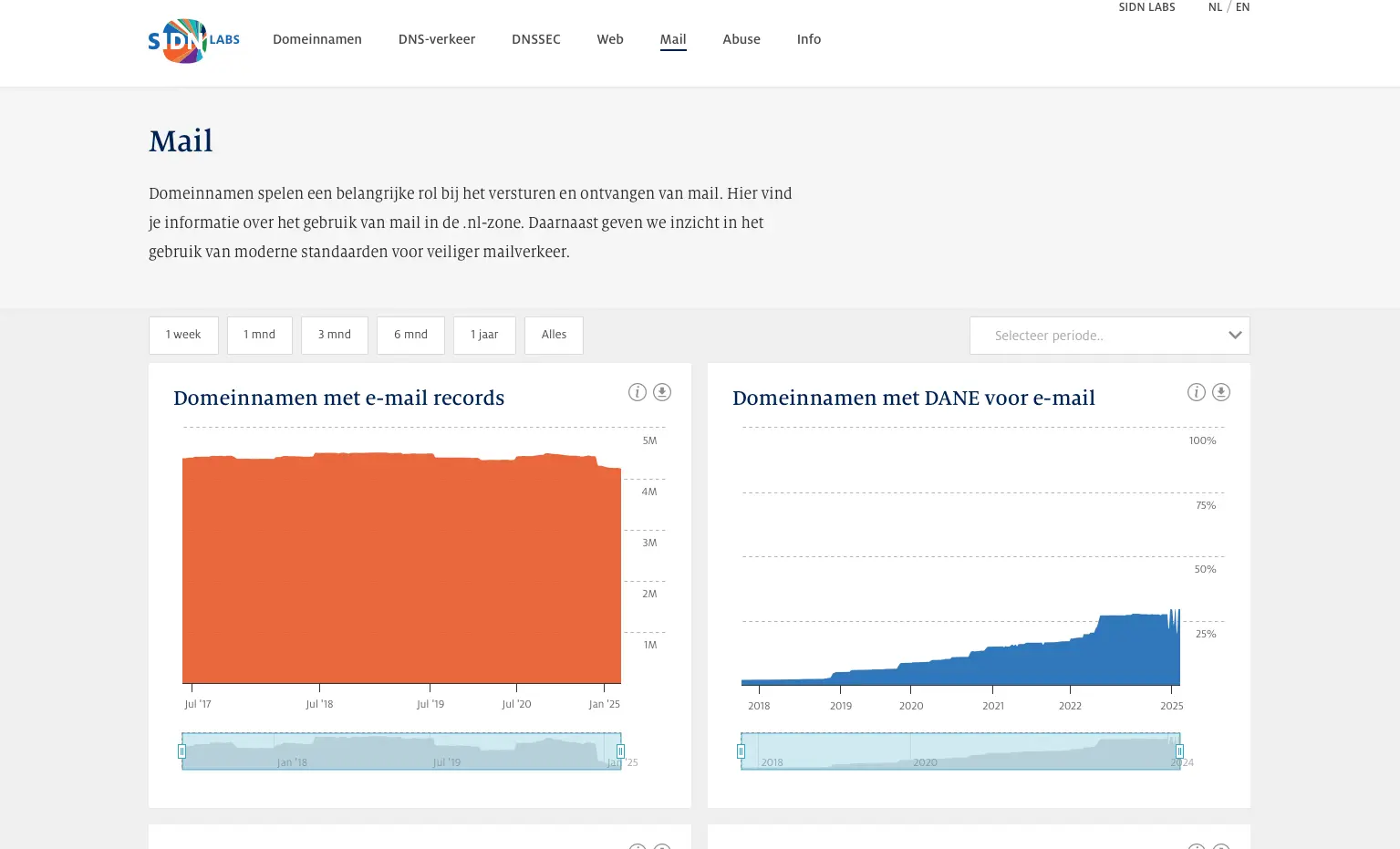The height and width of the screenshot is (849, 1400).
Task: Select the 1 week period
Action: pos(183,335)
